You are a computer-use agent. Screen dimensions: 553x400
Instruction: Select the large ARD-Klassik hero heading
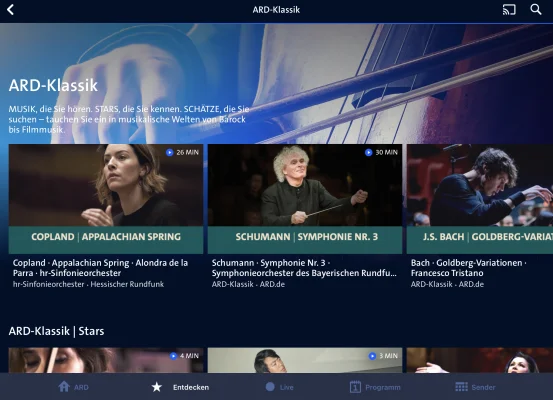[x=53, y=85]
